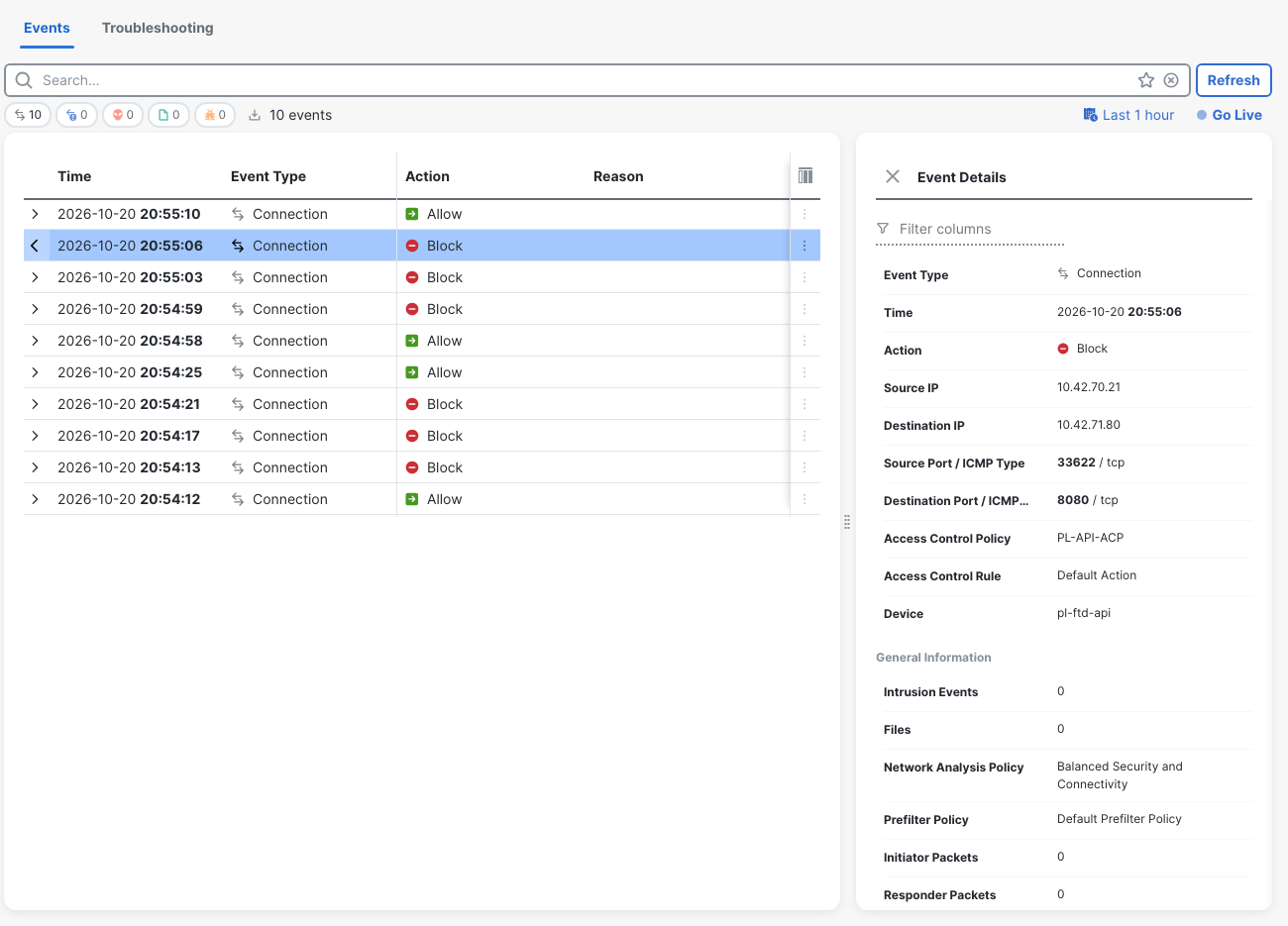Screen dimensions: 1288x926
Task: Toggle Go Live mode
Action: click(x=1230, y=115)
